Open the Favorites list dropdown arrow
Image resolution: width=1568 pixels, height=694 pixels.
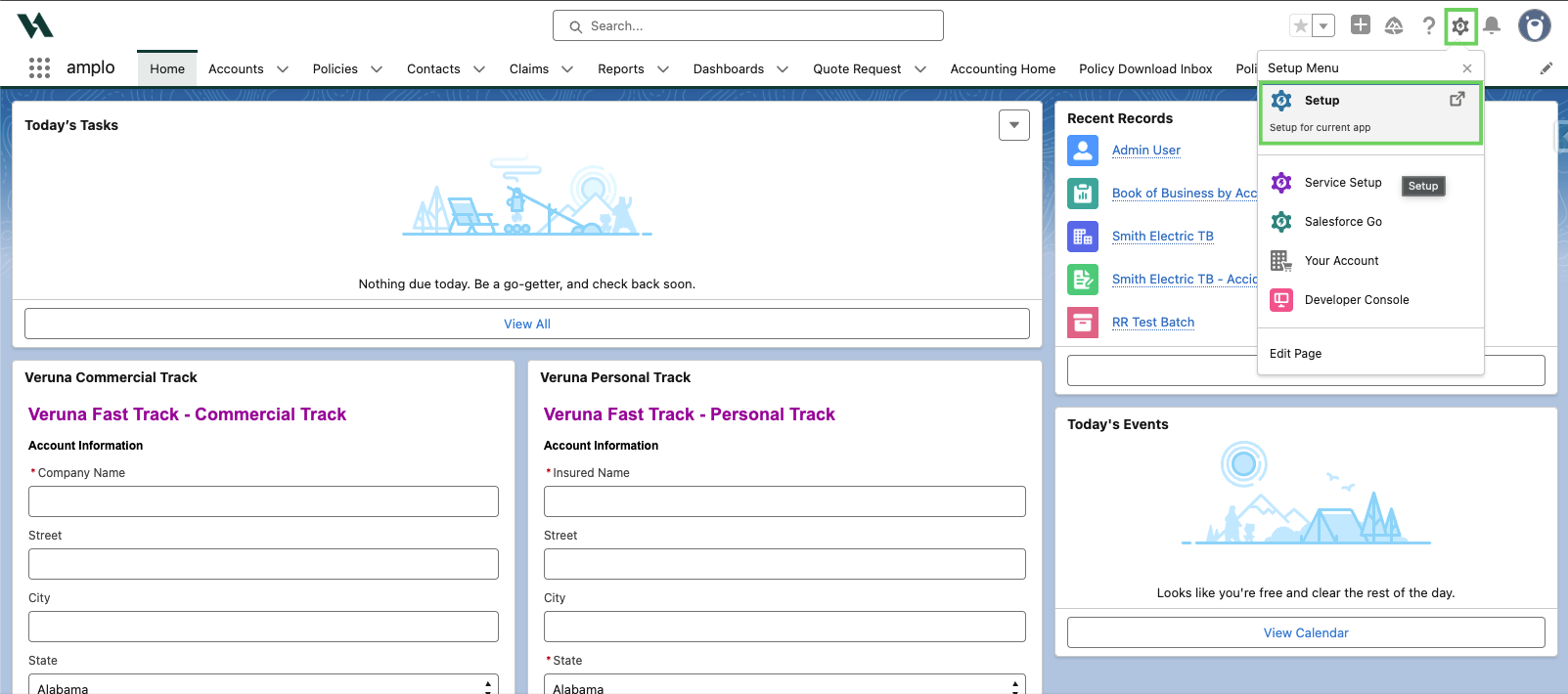pyautogui.click(x=1323, y=26)
